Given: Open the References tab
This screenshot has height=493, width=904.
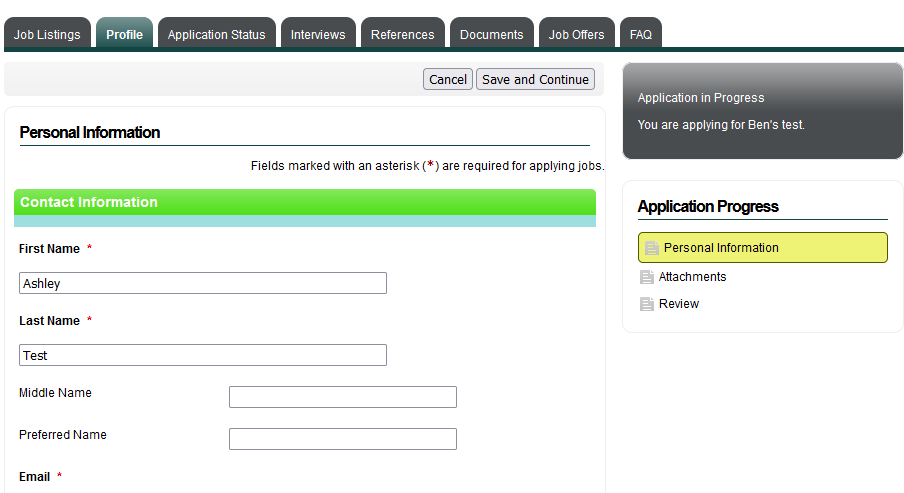Looking at the screenshot, I should pos(402,34).
